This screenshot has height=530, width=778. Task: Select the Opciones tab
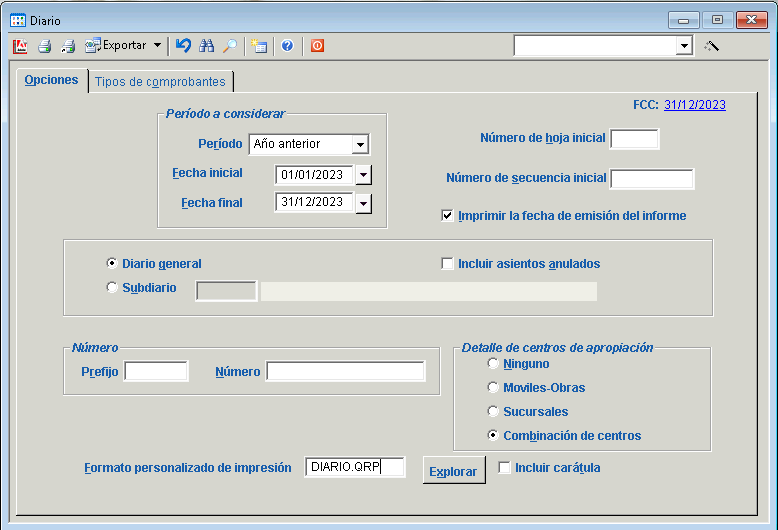51,80
